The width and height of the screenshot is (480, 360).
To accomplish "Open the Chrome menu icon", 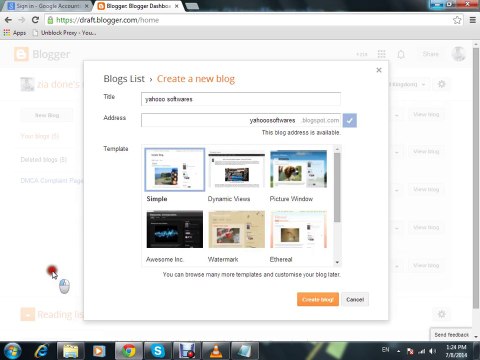I will [473, 20].
